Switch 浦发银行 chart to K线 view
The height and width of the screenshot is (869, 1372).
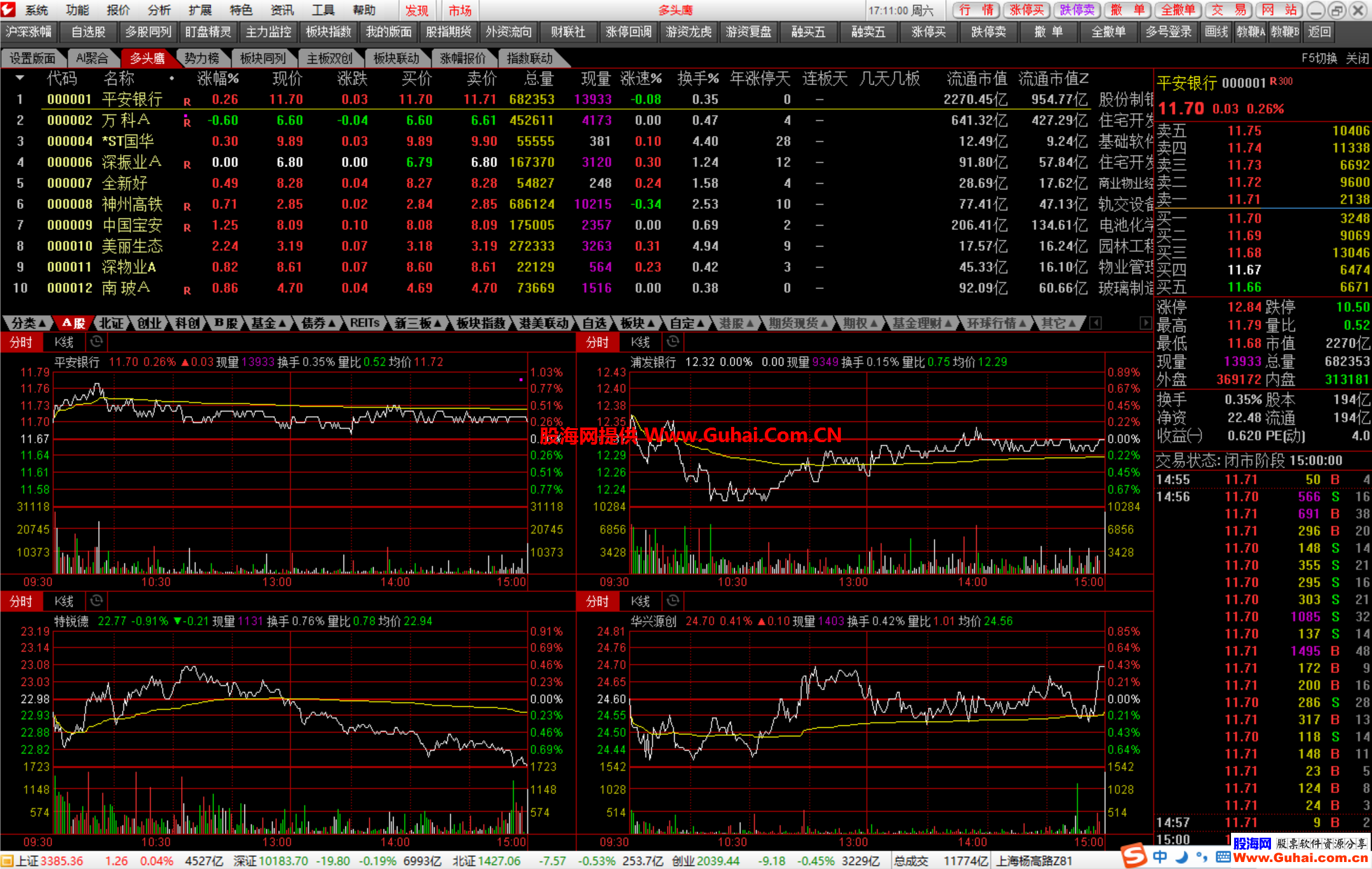pyautogui.click(x=640, y=342)
